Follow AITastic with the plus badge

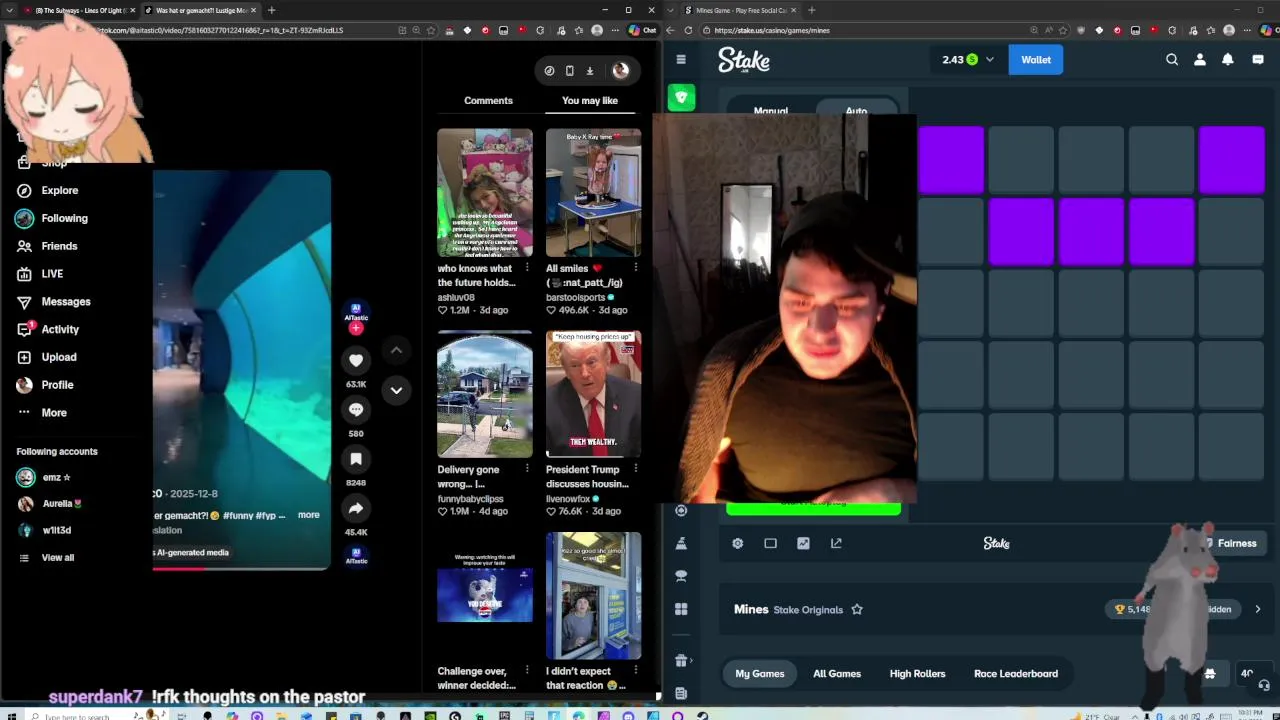tap(356, 328)
